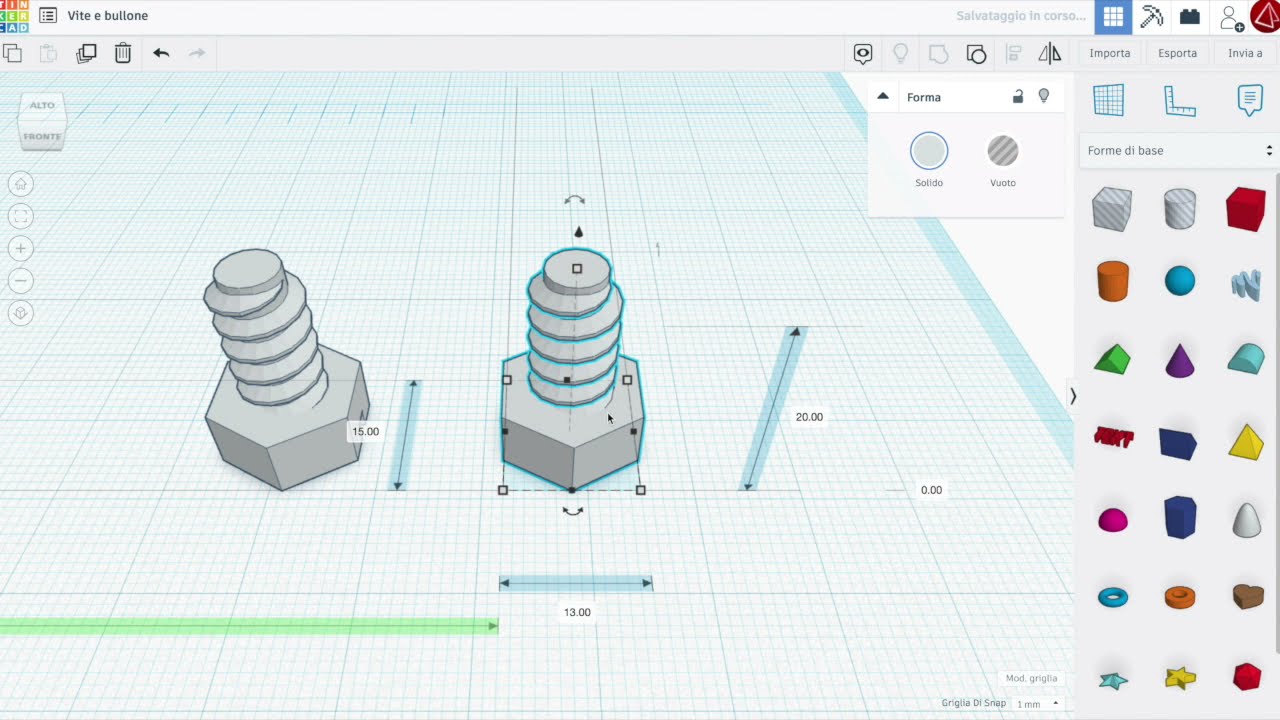The width and height of the screenshot is (1280, 720).
Task: Invite a collaborator with add-user icon
Action: (x=1232, y=17)
